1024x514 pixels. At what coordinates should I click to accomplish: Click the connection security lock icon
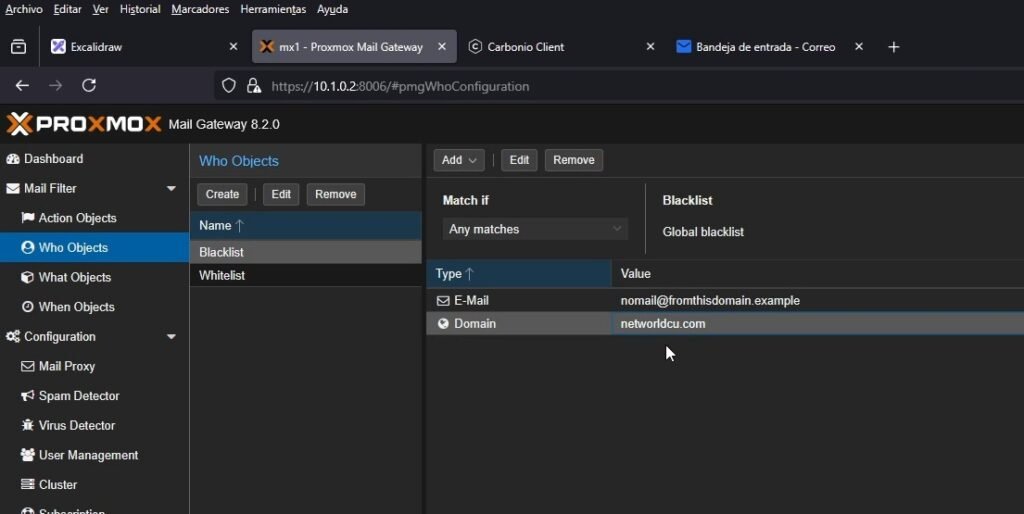(x=254, y=86)
